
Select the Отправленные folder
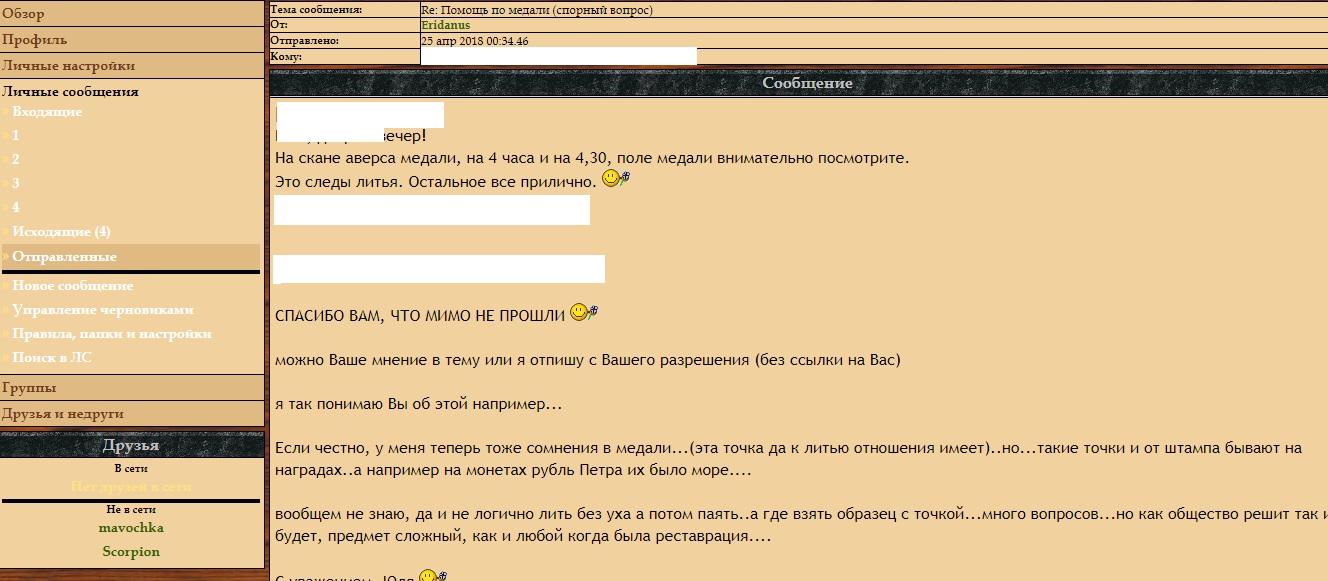point(64,257)
